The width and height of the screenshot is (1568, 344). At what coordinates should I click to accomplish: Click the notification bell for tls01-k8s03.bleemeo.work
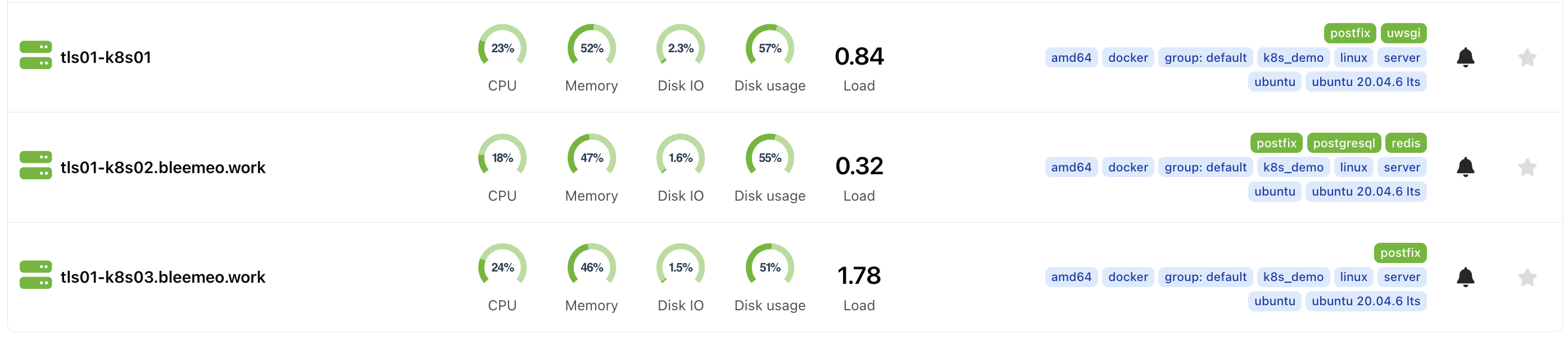[x=1465, y=277]
